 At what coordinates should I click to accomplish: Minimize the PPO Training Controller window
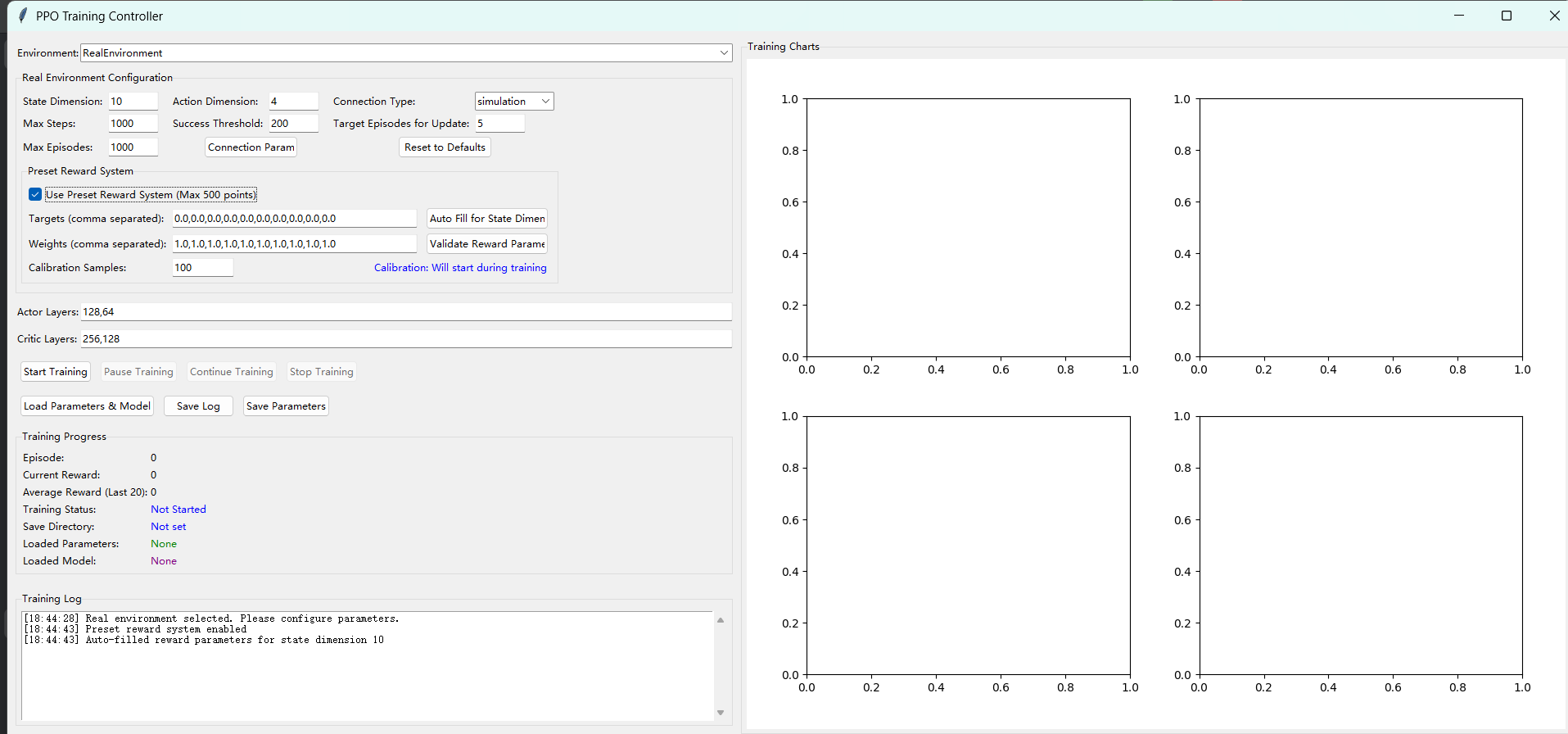click(1458, 16)
